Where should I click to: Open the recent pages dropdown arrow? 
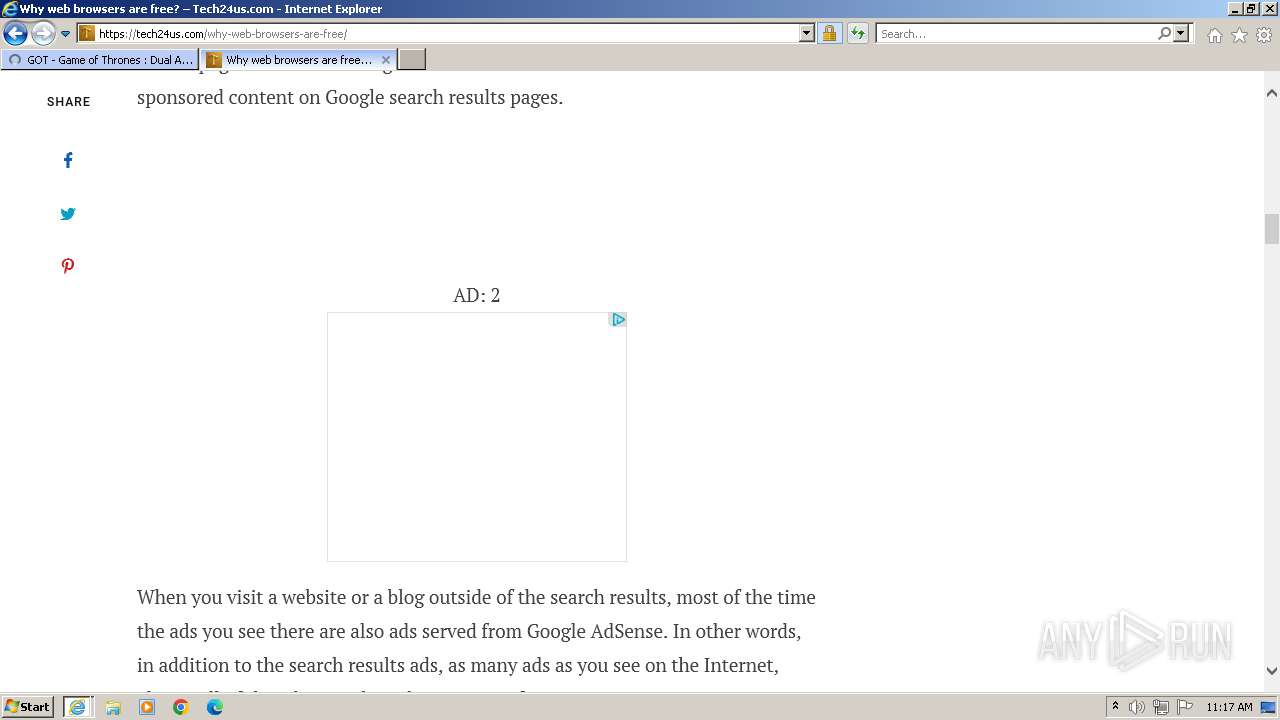coord(65,34)
